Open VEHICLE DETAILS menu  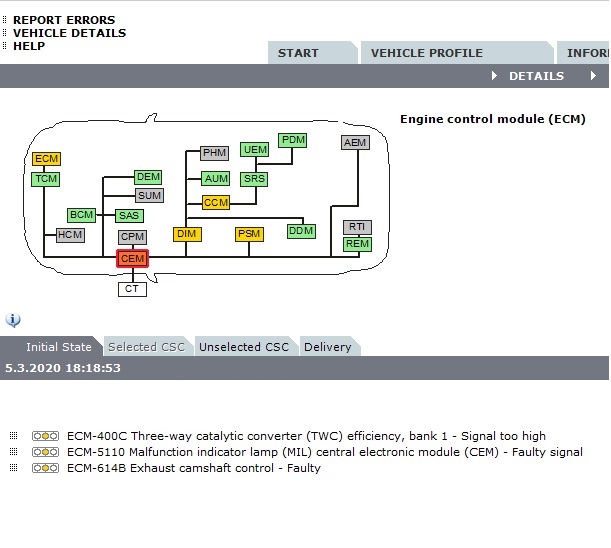pyautogui.click(x=69, y=33)
